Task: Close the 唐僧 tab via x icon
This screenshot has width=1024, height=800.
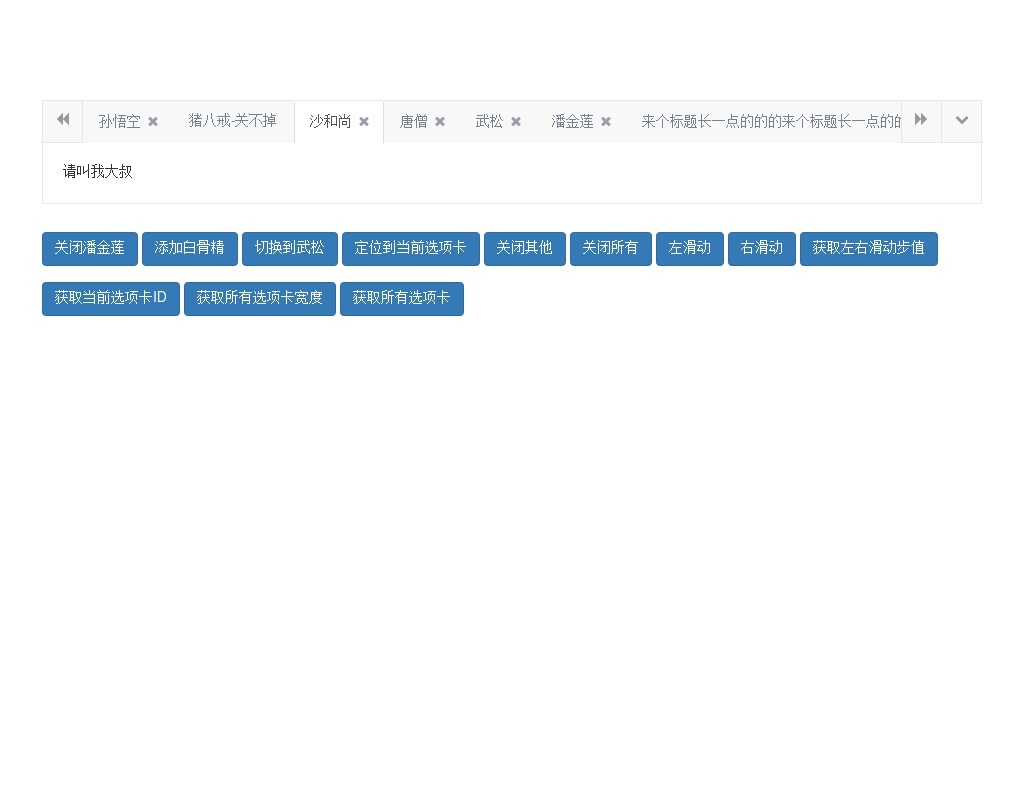Action: click(x=440, y=122)
